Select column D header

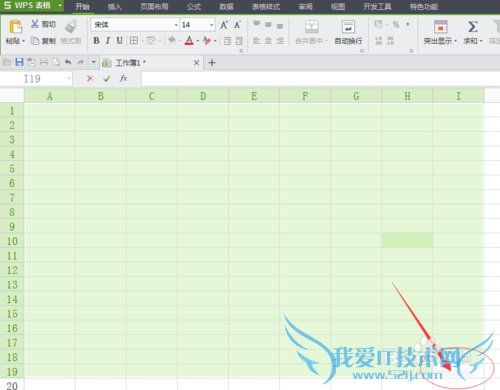point(203,96)
